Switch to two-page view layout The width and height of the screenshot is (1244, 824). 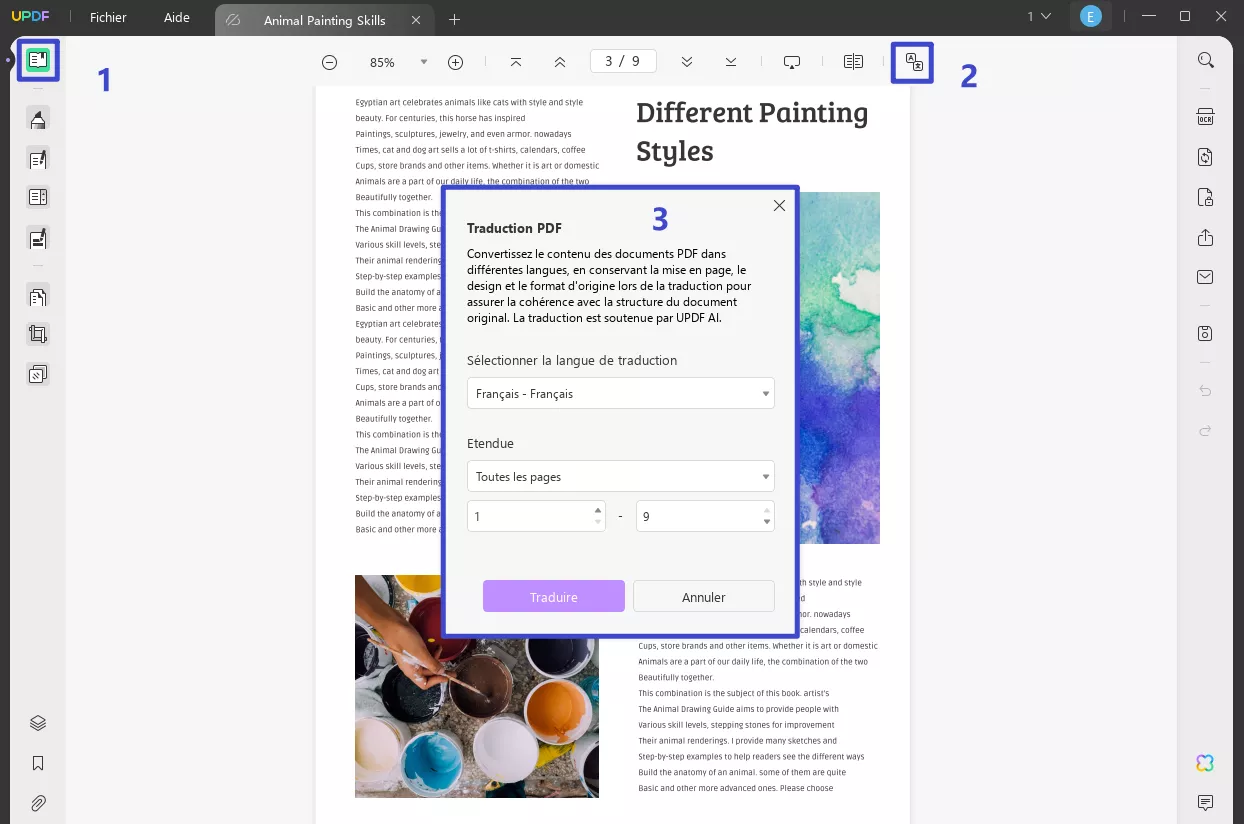(x=852, y=61)
